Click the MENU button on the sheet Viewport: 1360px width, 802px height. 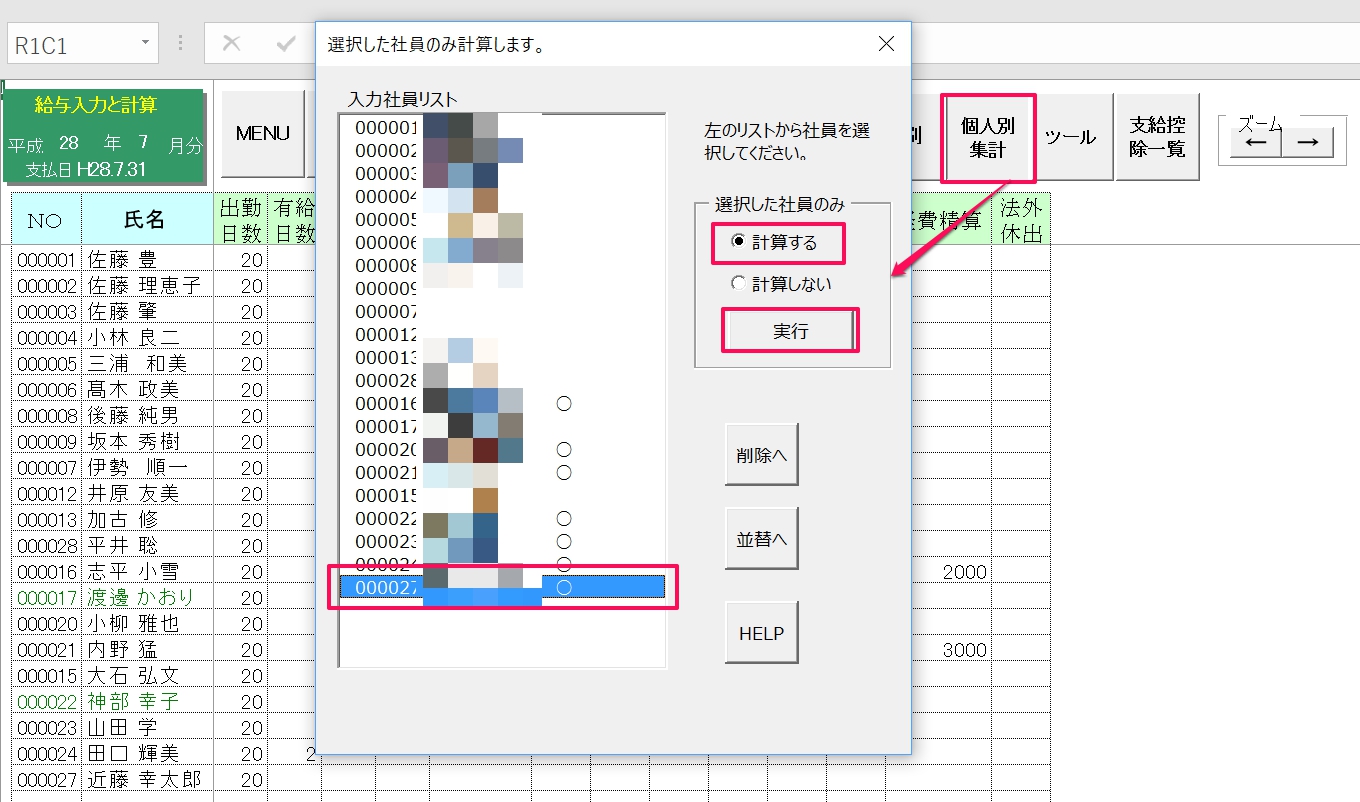pos(263,134)
